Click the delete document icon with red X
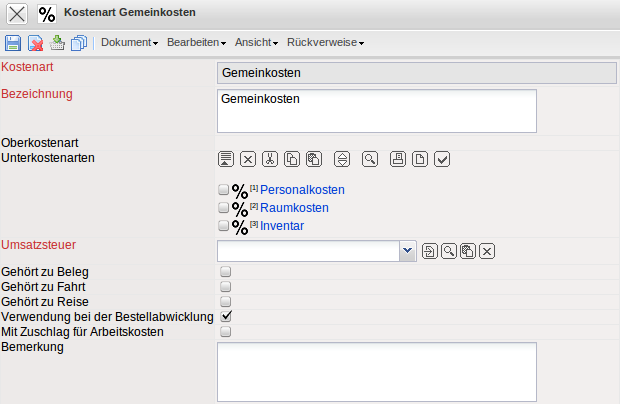 pyautogui.click(x=35, y=43)
